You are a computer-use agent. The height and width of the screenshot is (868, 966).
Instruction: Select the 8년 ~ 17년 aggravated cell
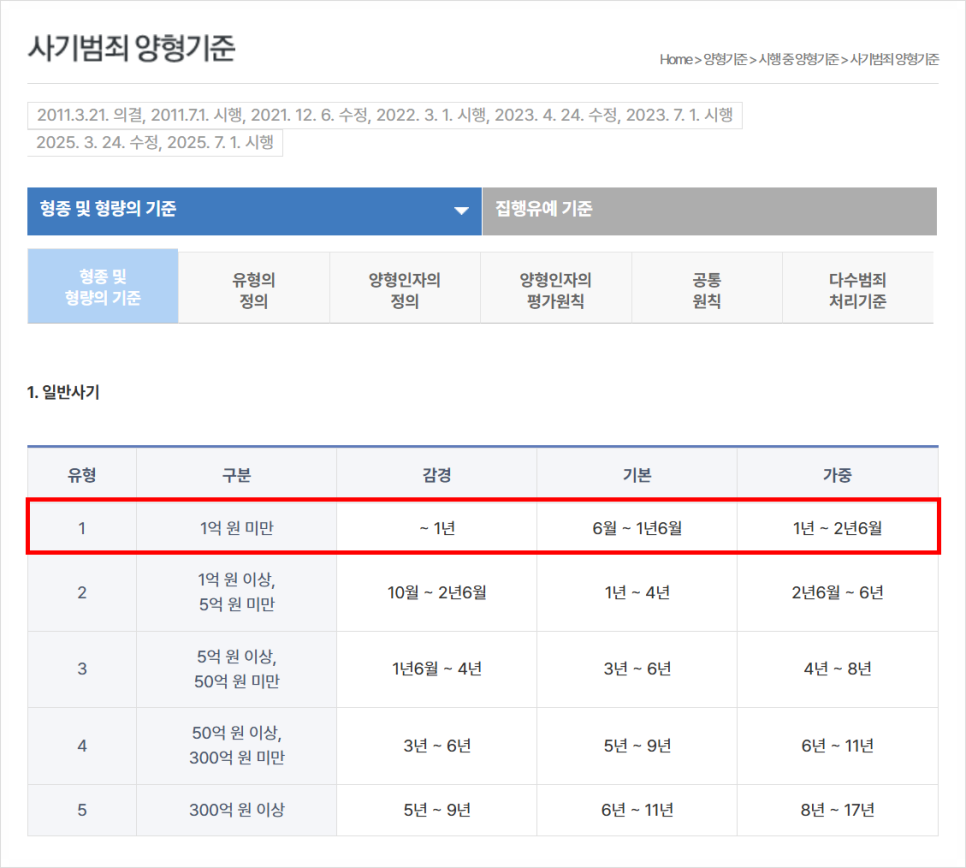(x=837, y=810)
